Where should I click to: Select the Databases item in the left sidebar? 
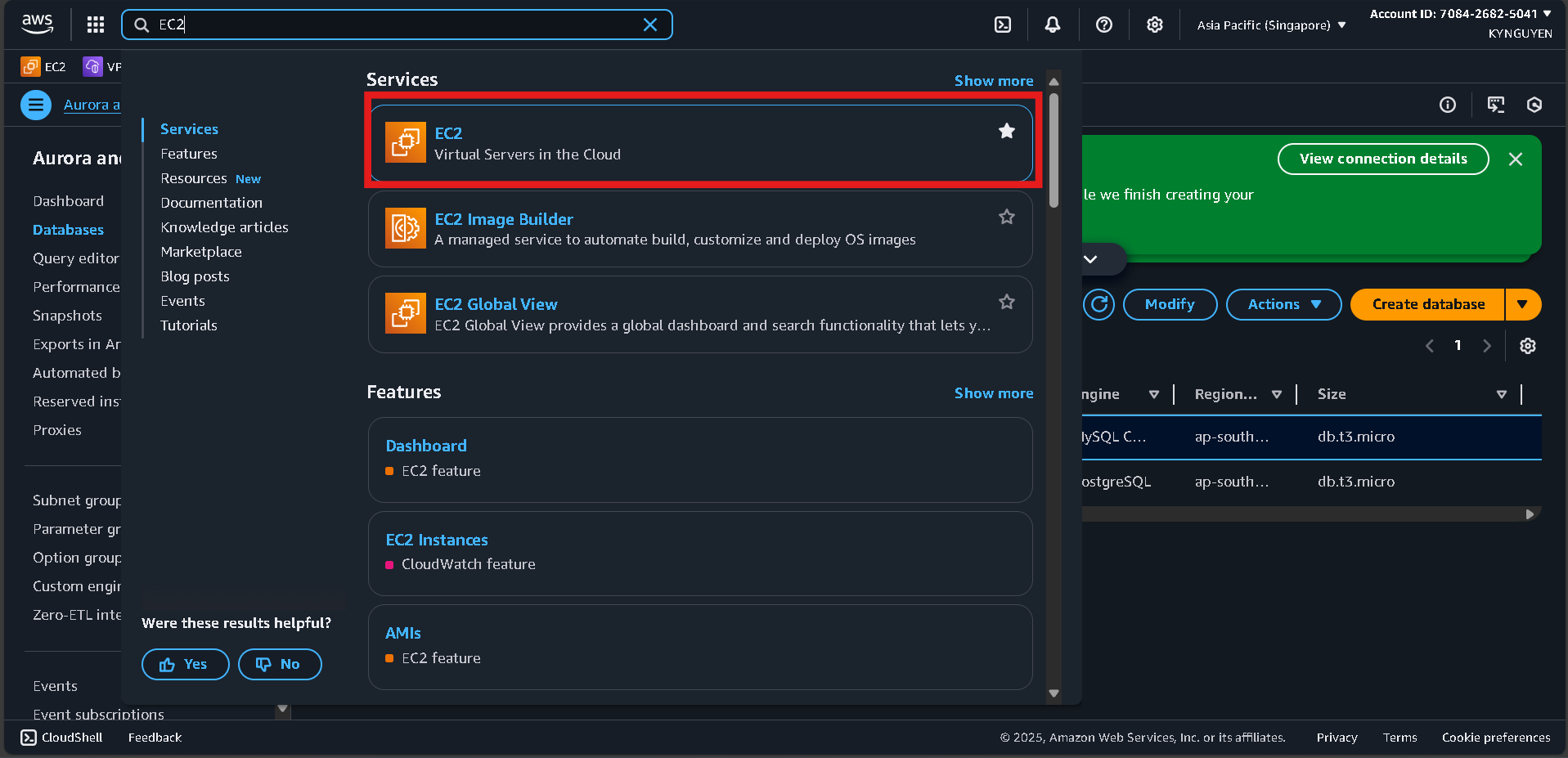point(68,230)
